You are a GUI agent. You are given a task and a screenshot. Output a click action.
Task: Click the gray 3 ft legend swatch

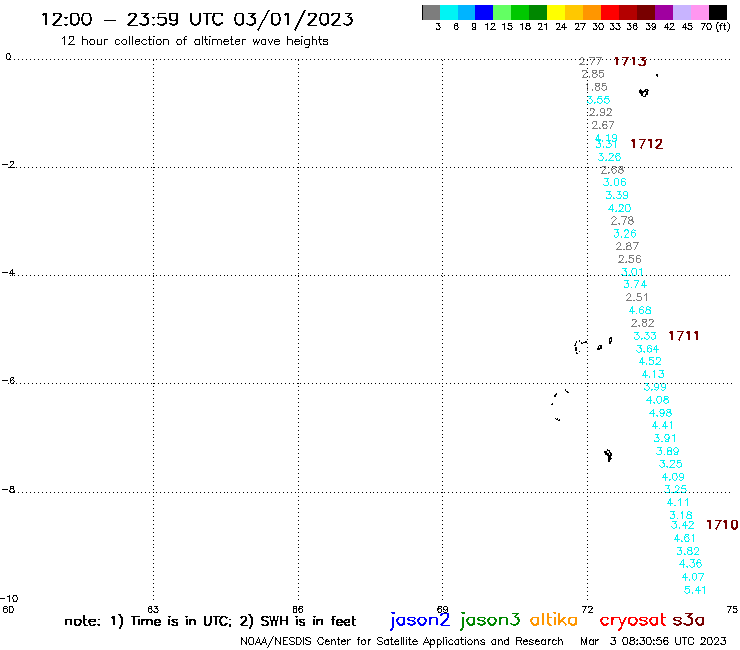(431, 12)
